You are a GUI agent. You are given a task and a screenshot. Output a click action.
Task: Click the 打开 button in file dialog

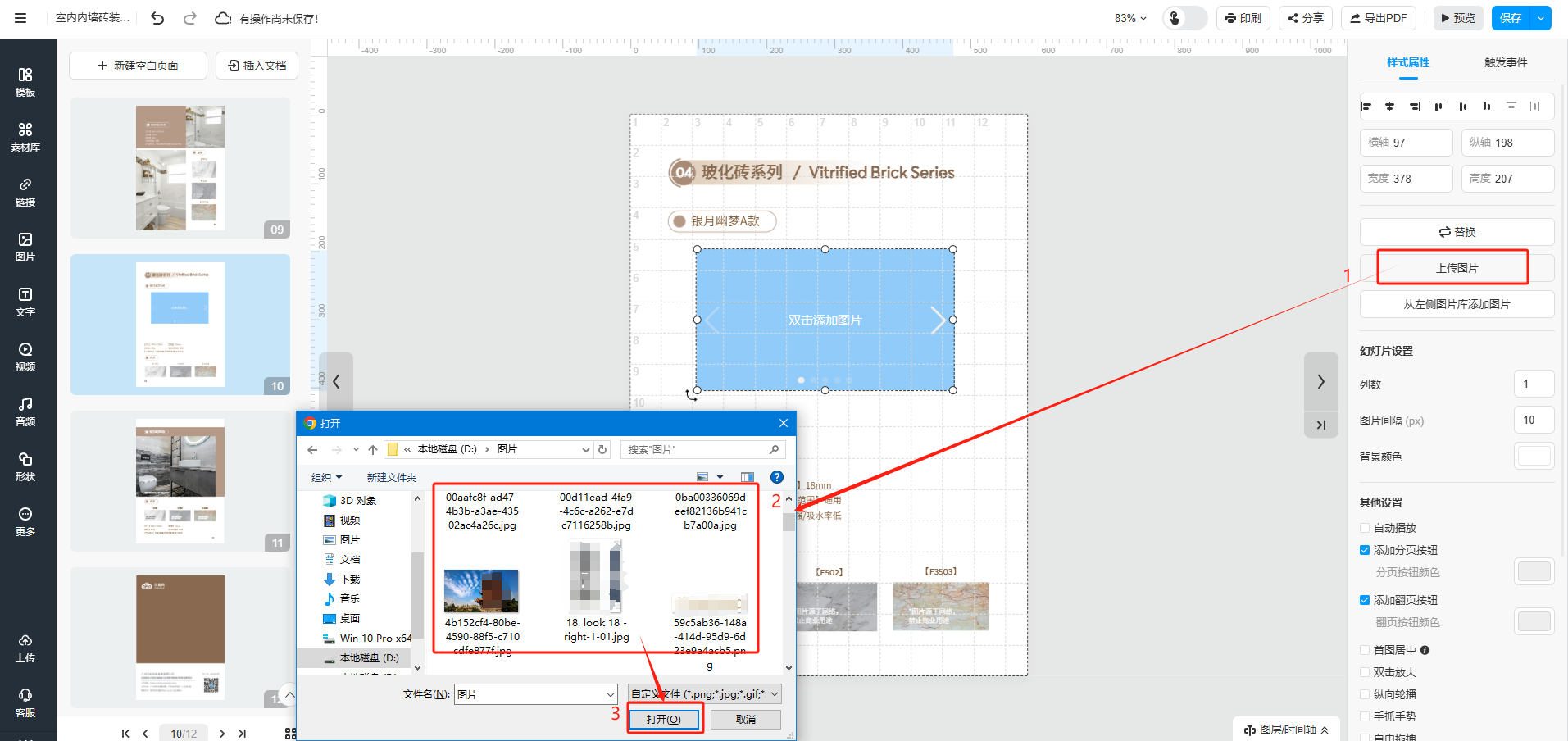click(663, 719)
